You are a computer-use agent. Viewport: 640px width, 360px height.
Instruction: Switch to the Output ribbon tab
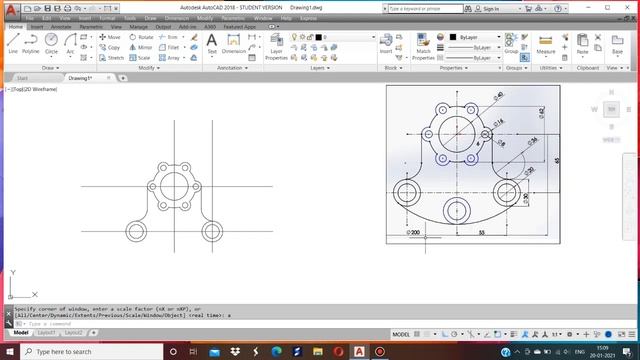163,27
